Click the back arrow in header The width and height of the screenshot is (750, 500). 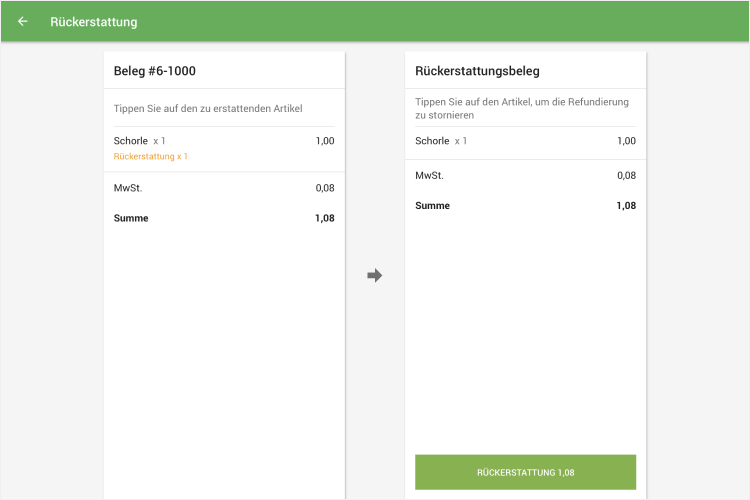(x=23, y=21)
